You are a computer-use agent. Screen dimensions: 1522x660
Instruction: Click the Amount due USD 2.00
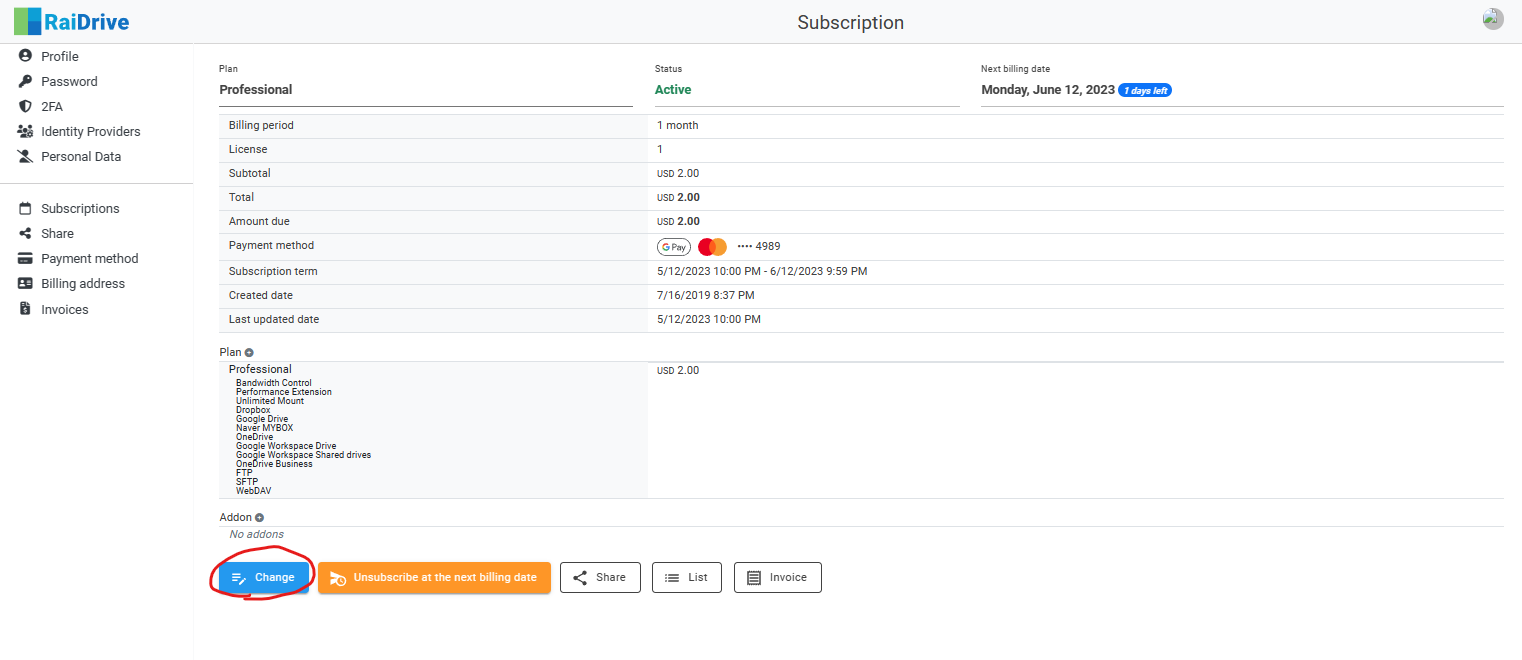tap(678, 222)
